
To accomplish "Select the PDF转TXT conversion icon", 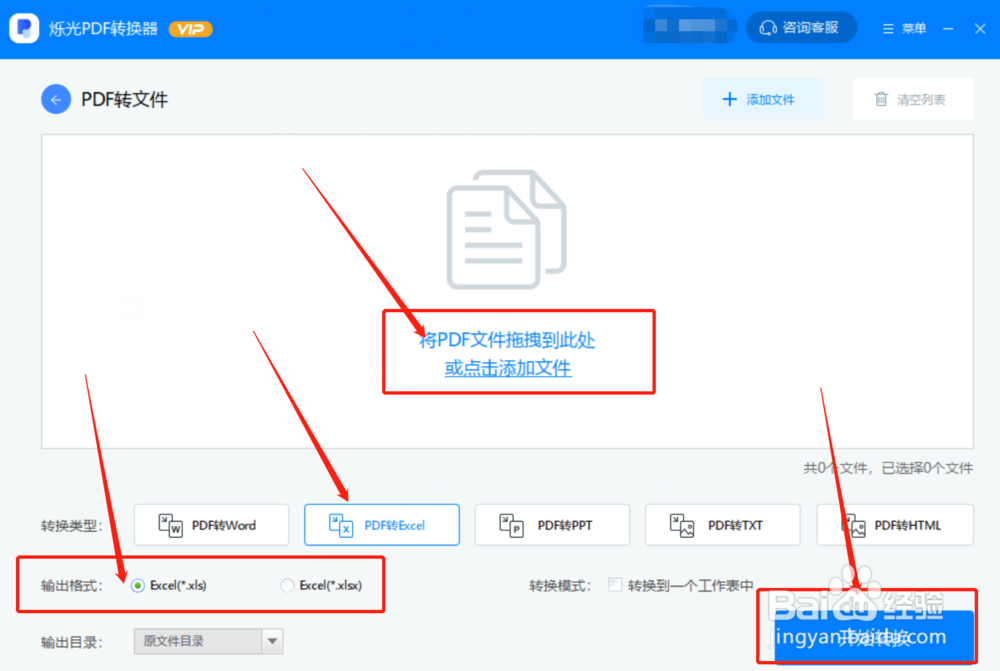I will (x=680, y=524).
